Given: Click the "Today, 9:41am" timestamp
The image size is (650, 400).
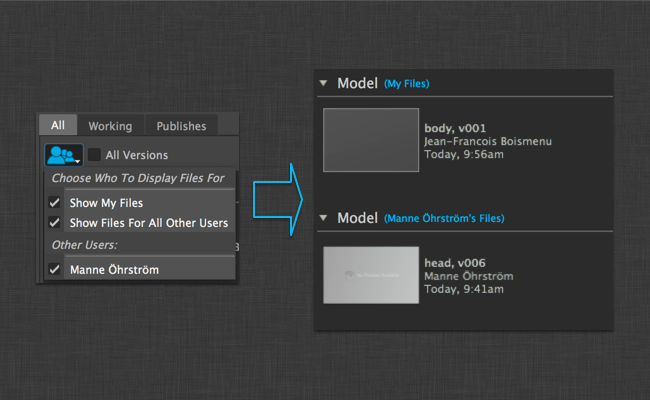Looking at the screenshot, I should [x=464, y=289].
